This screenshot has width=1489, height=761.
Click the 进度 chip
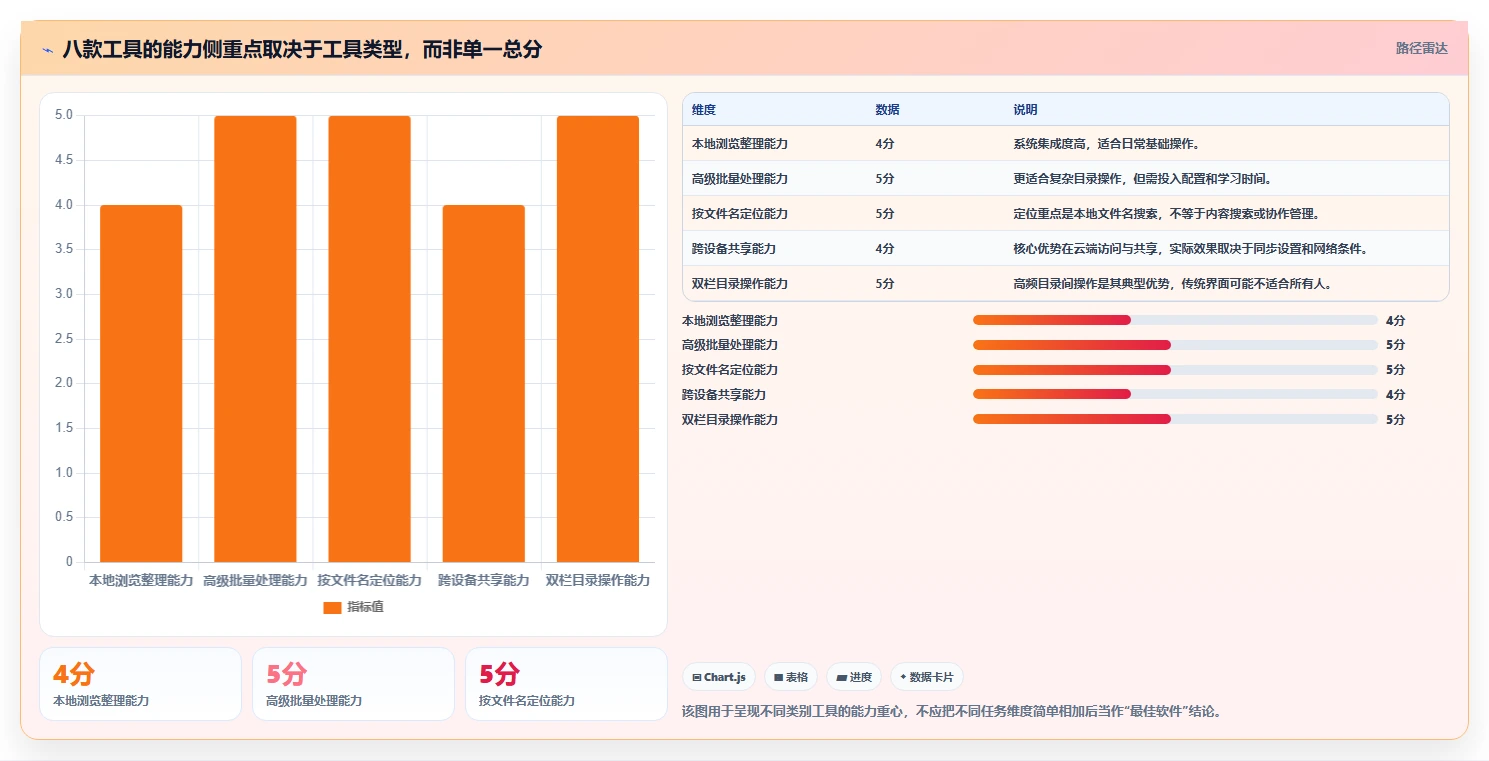click(x=853, y=677)
